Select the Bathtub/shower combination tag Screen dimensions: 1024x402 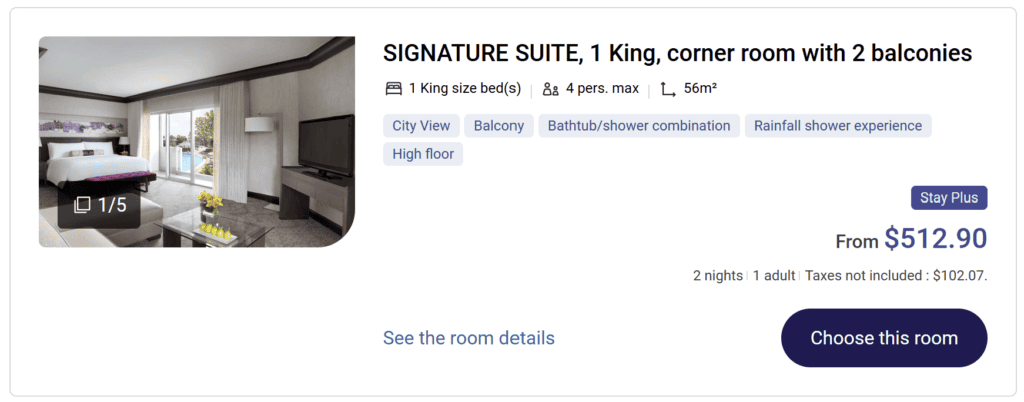pos(640,126)
